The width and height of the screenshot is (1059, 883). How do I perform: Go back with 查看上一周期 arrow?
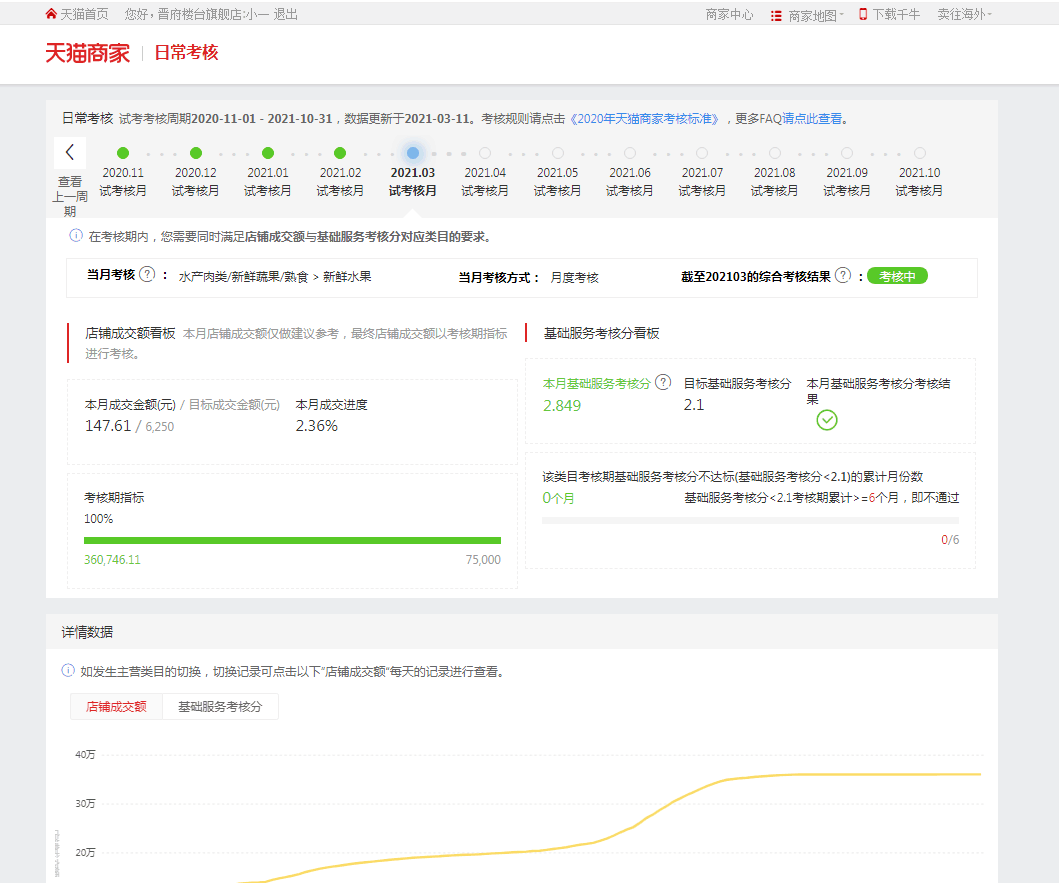click(70, 153)
